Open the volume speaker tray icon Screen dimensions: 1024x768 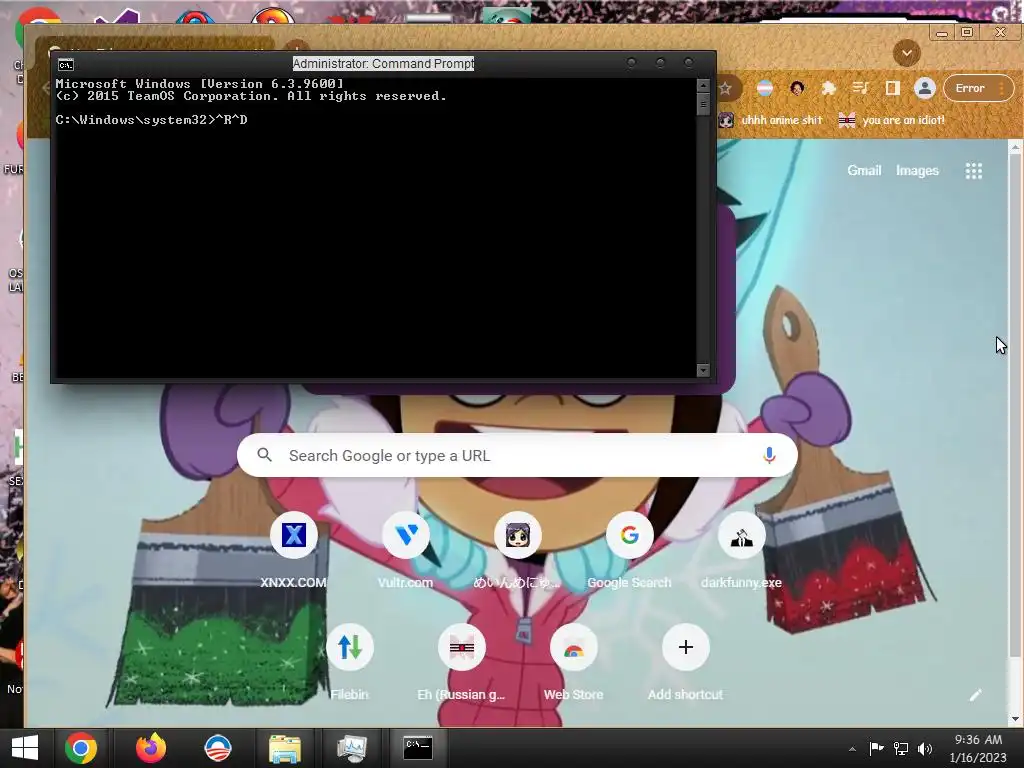[x=925, y=748]
